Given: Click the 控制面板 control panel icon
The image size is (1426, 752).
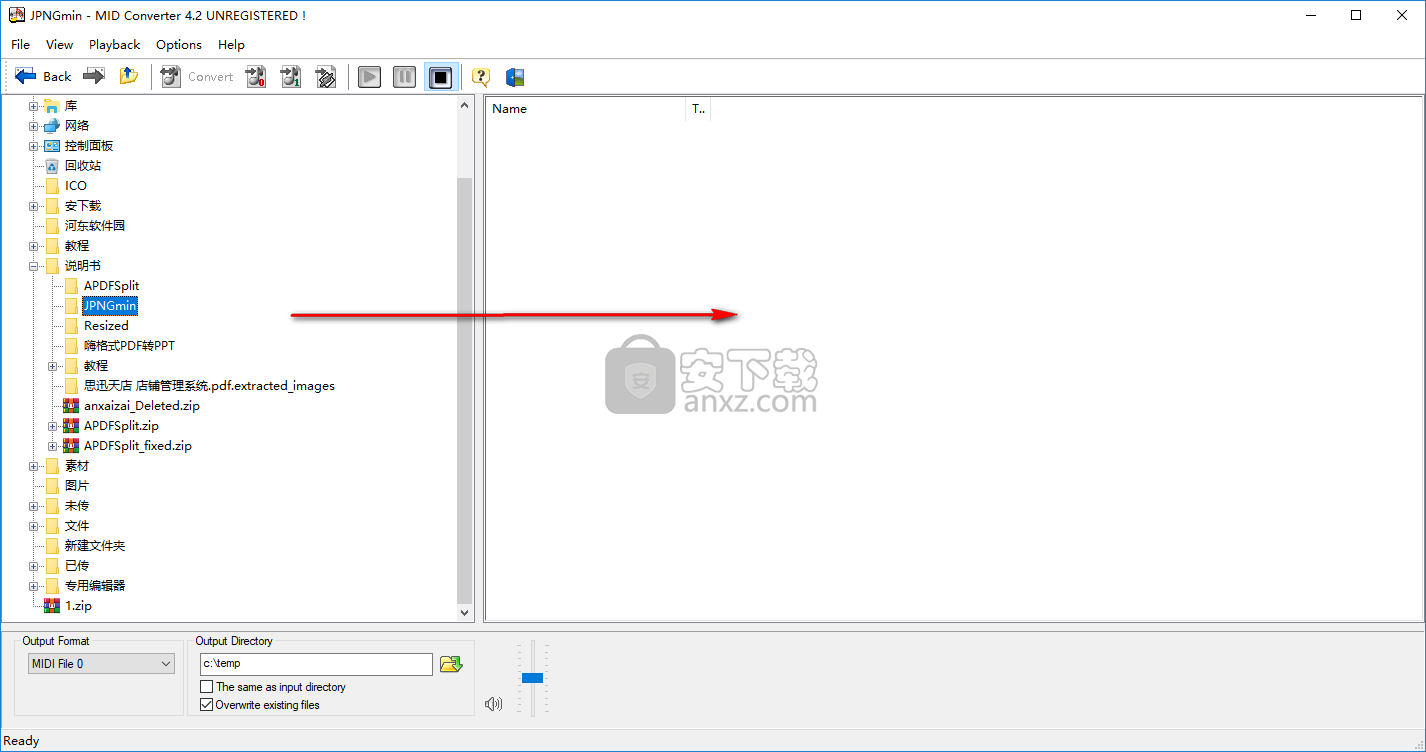Looking at the screenshot, I should (52, 146).
